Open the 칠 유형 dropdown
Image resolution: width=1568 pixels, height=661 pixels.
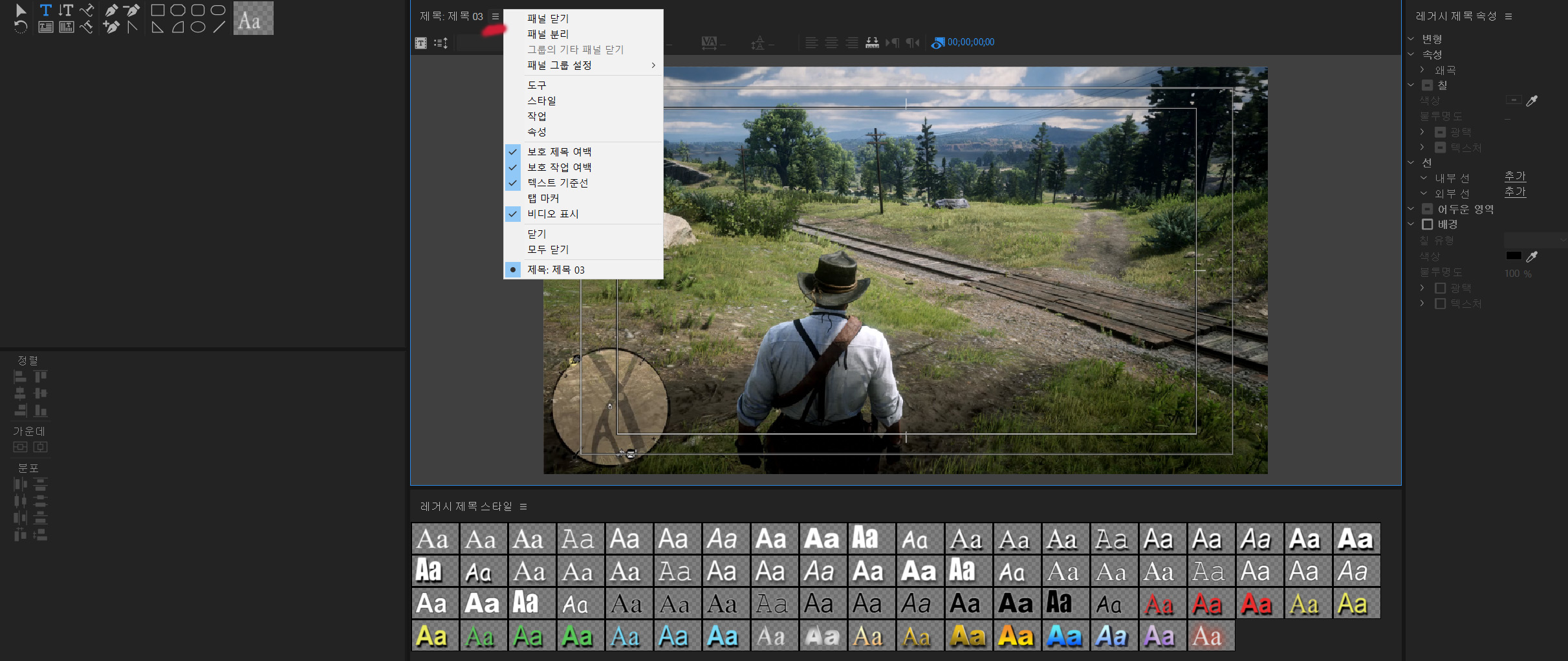point(1535,240)
